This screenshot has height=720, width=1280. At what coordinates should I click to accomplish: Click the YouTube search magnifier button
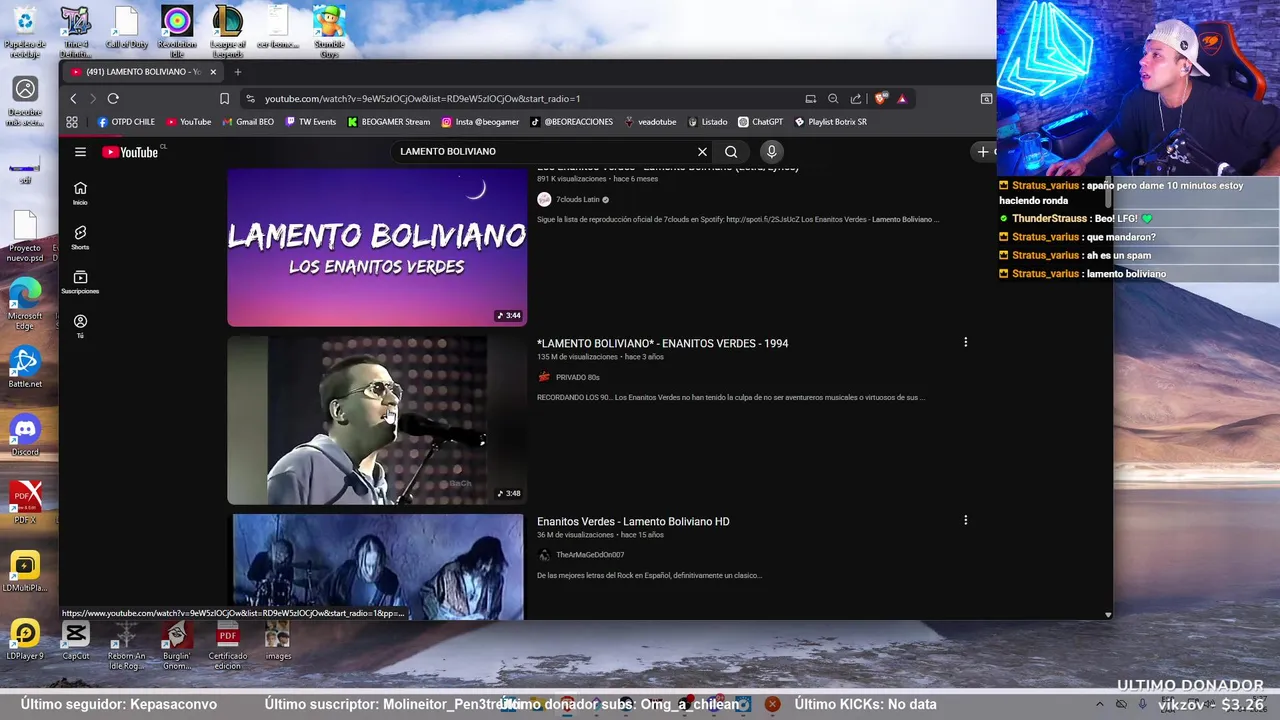(x=731, y=152)
